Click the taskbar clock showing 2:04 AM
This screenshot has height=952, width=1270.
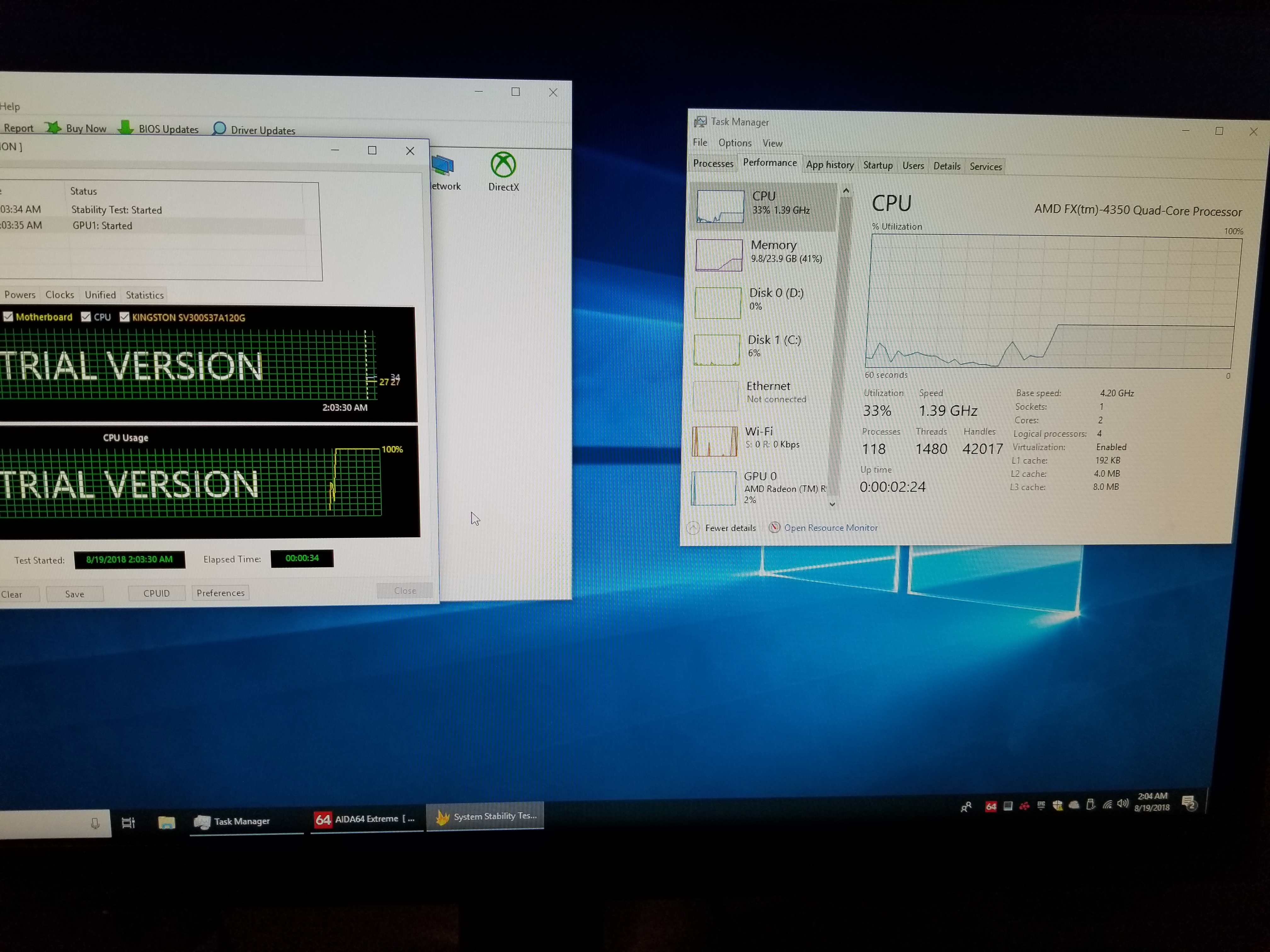point(1152,802)
